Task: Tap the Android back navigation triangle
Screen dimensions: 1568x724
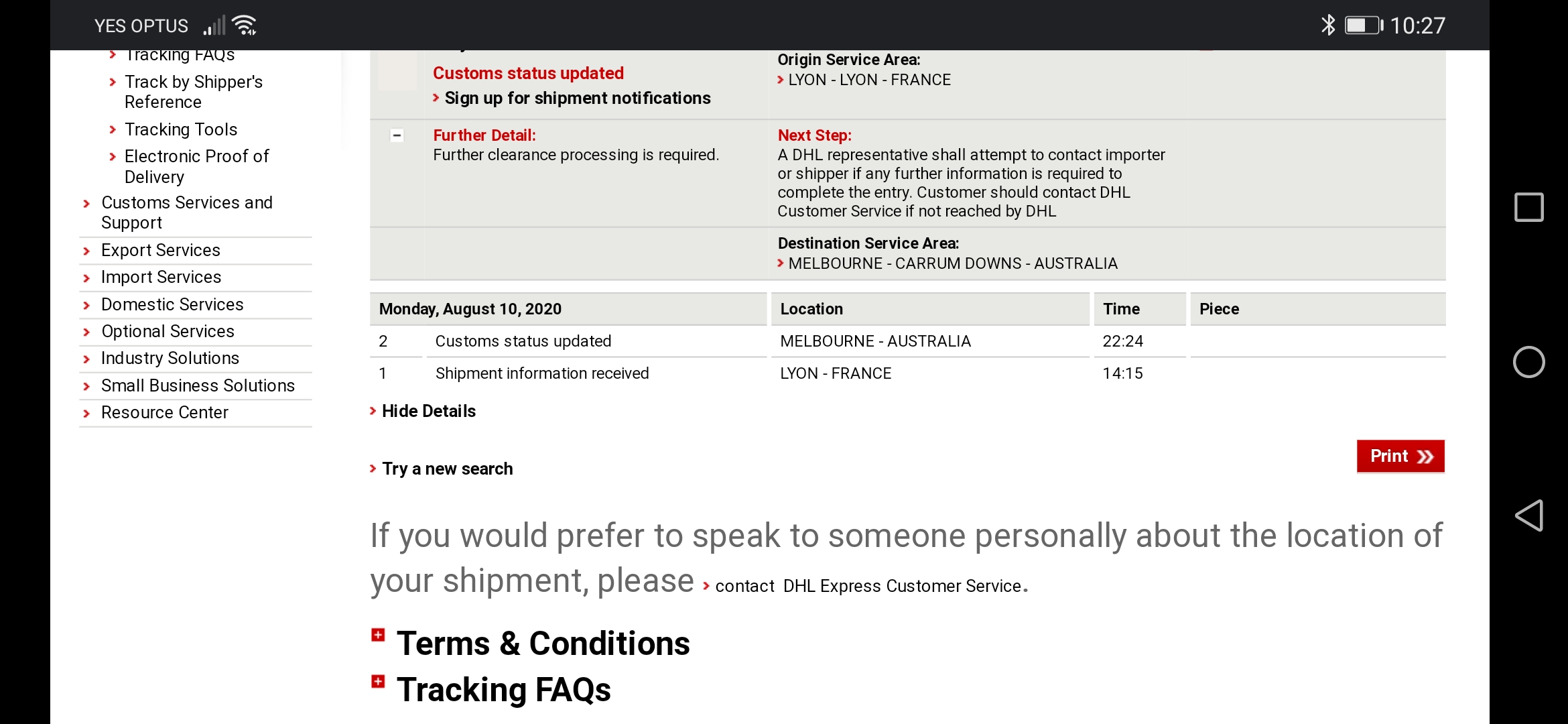Action: [1528, 516]
